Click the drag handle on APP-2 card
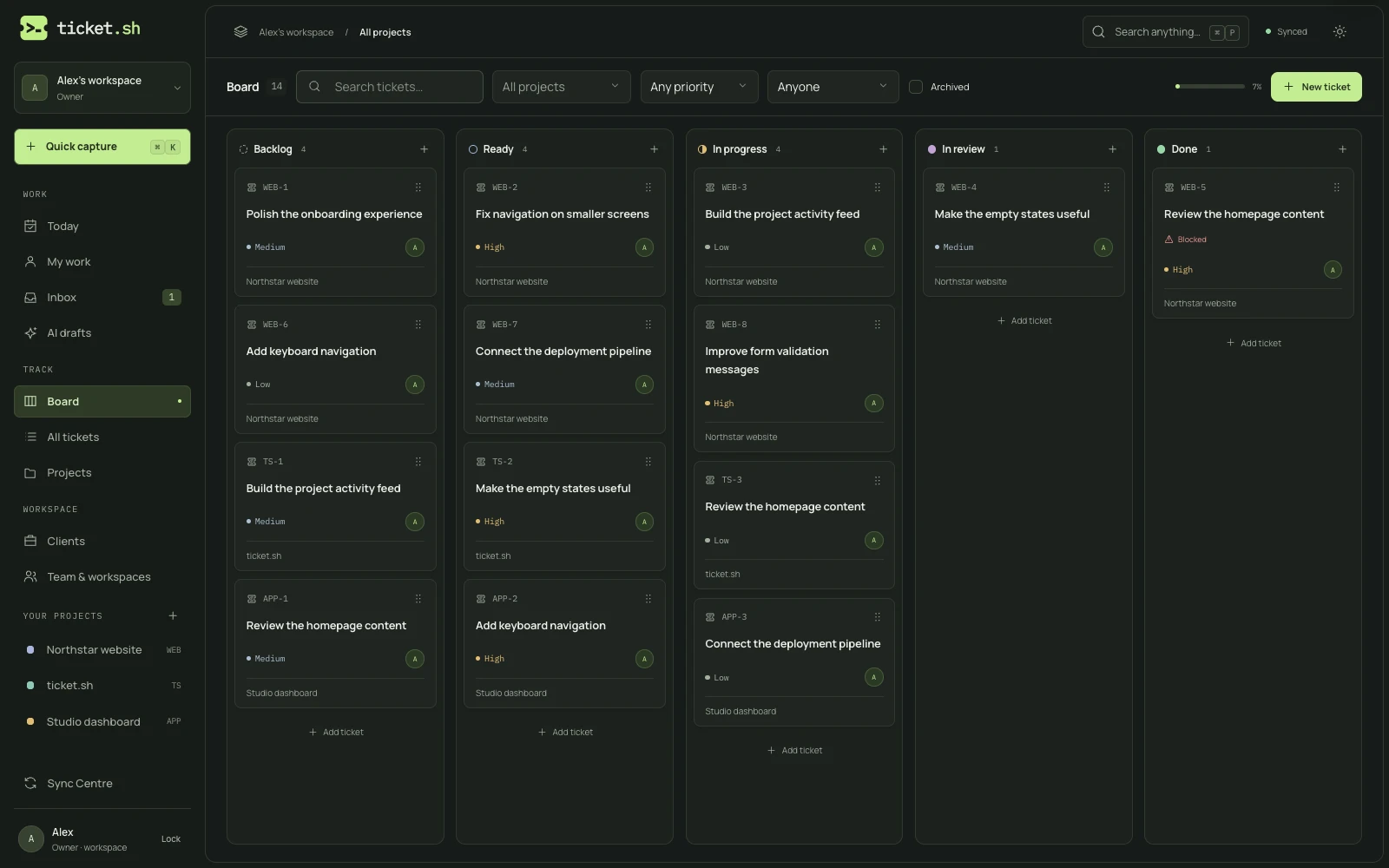The image size is (1389, 868). point(648,599)
